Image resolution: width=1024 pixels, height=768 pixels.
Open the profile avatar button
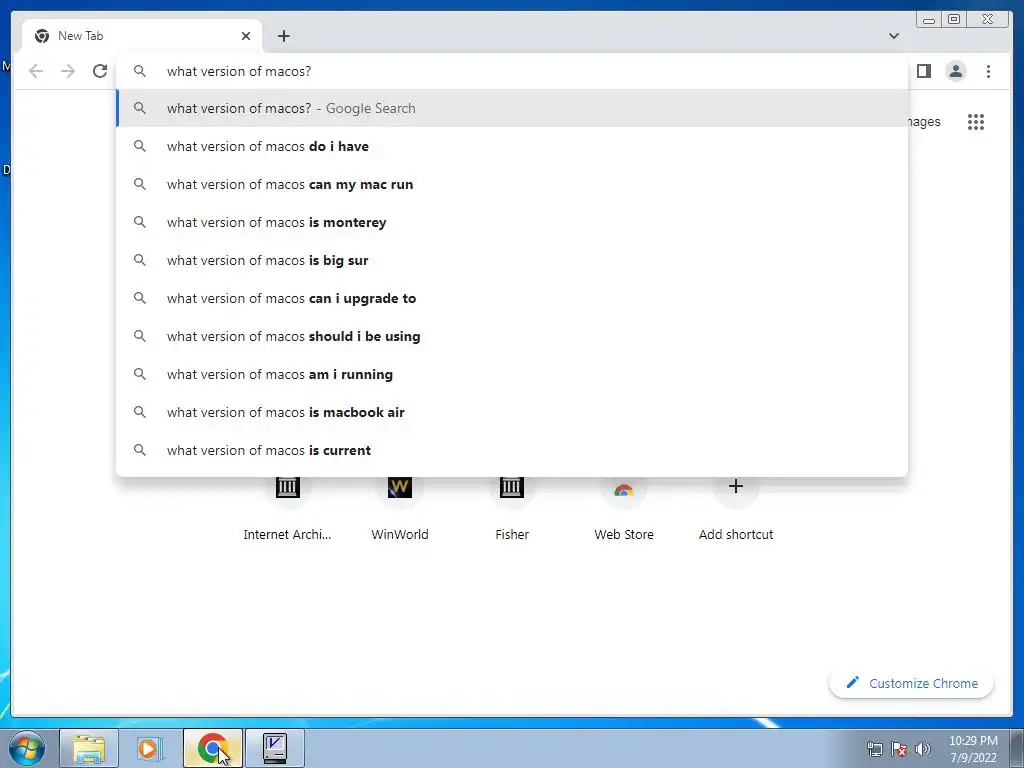956,71
